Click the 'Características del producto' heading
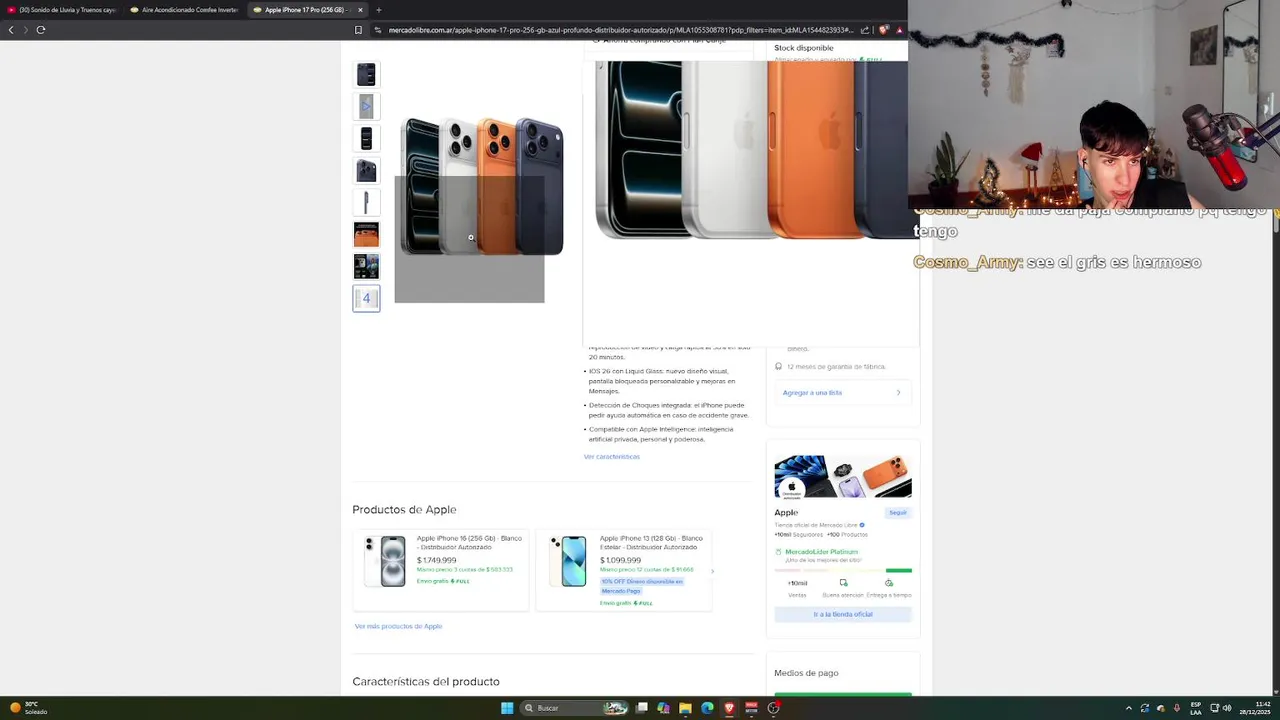The width and height of the screenshot is (1280, 720). point(426,682)
